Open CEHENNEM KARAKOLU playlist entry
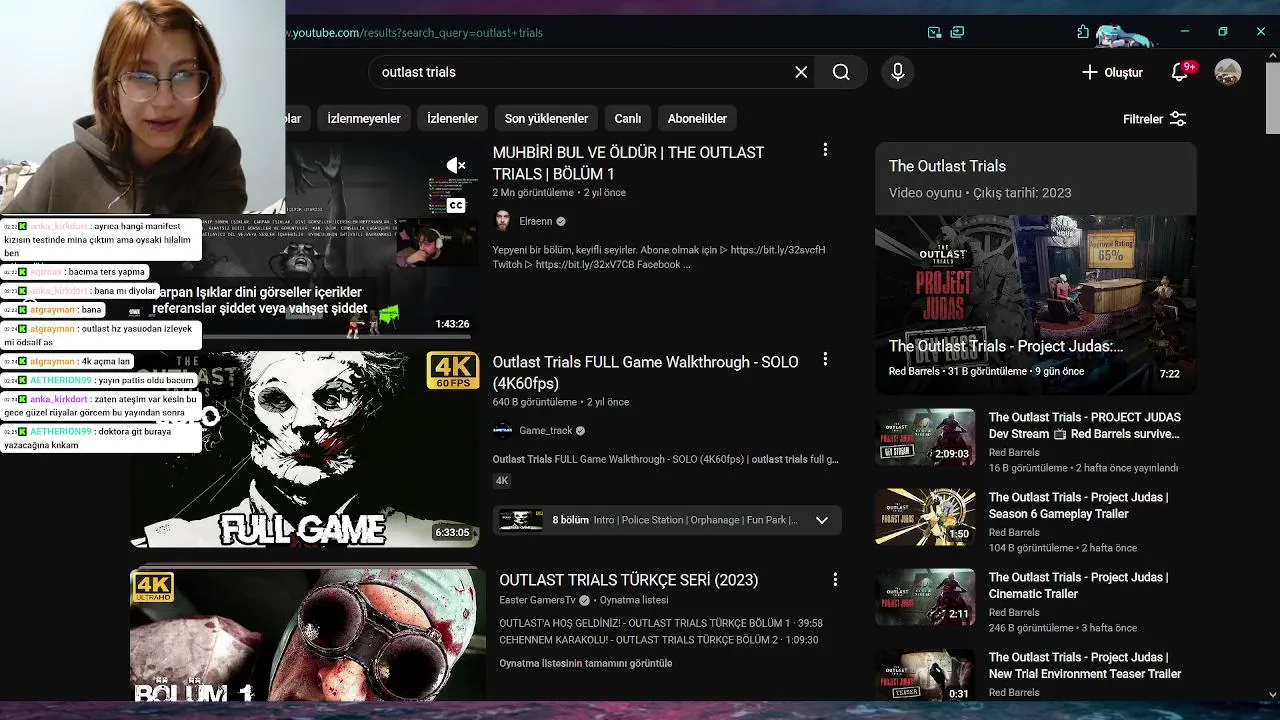This screenshot has width=1280, height=720. [x=659, y=640]
